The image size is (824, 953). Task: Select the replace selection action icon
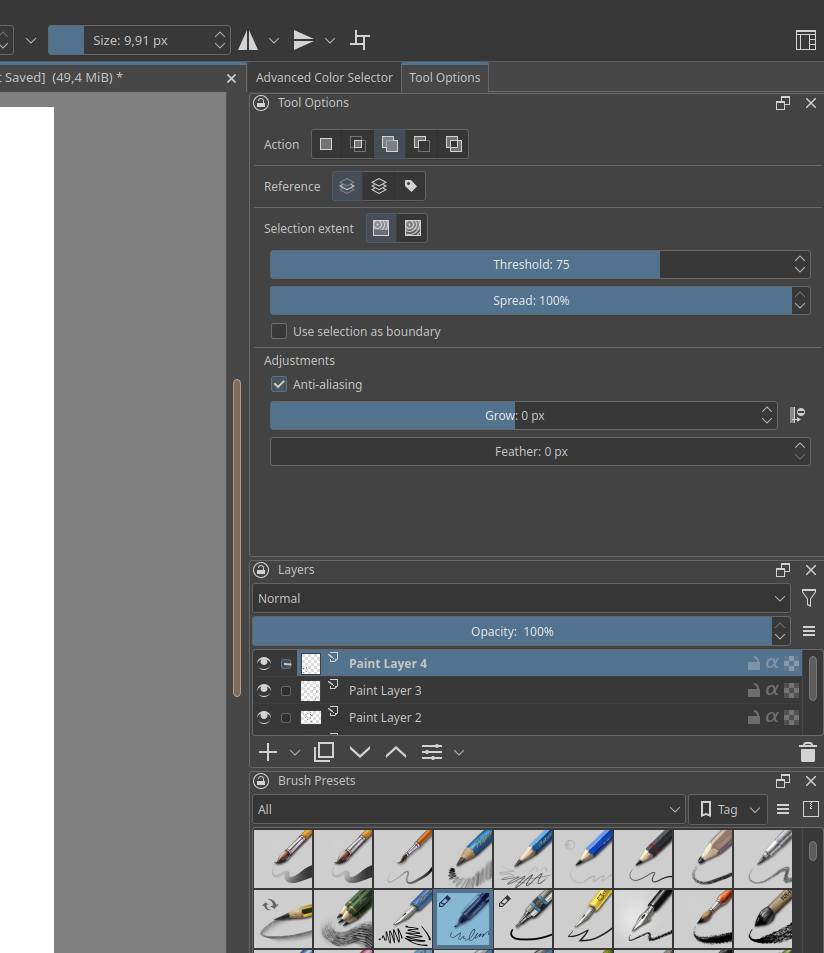326,144
